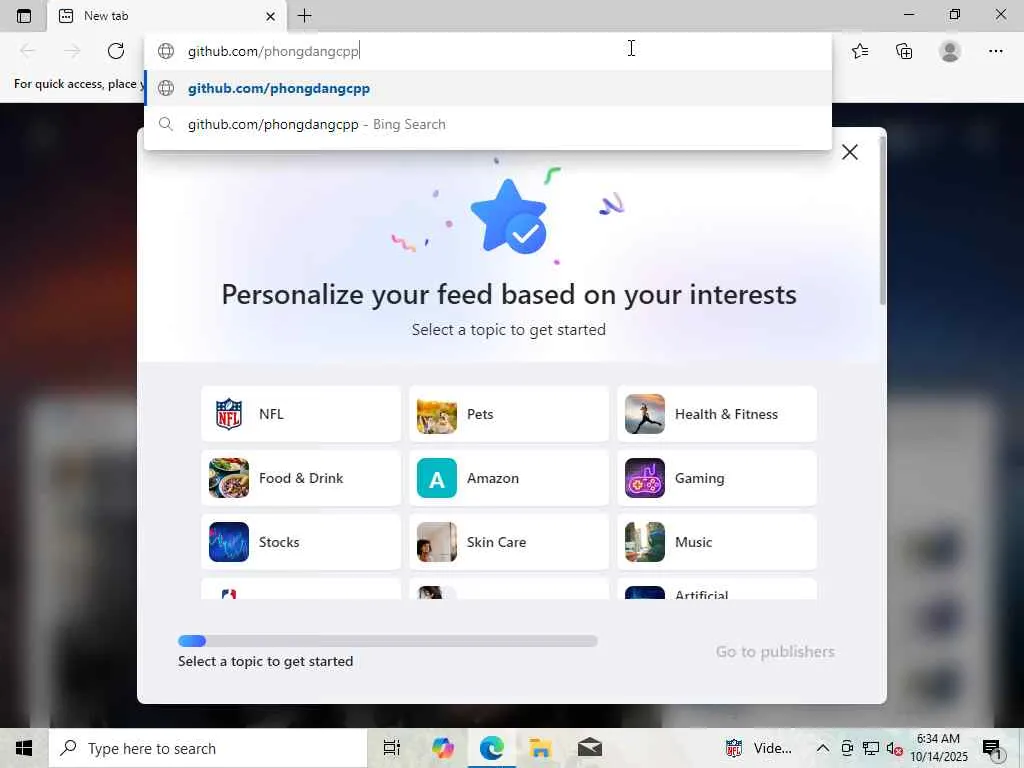Open the notification center icon
Screen dimensions: 1024x768
coord(992,748)
